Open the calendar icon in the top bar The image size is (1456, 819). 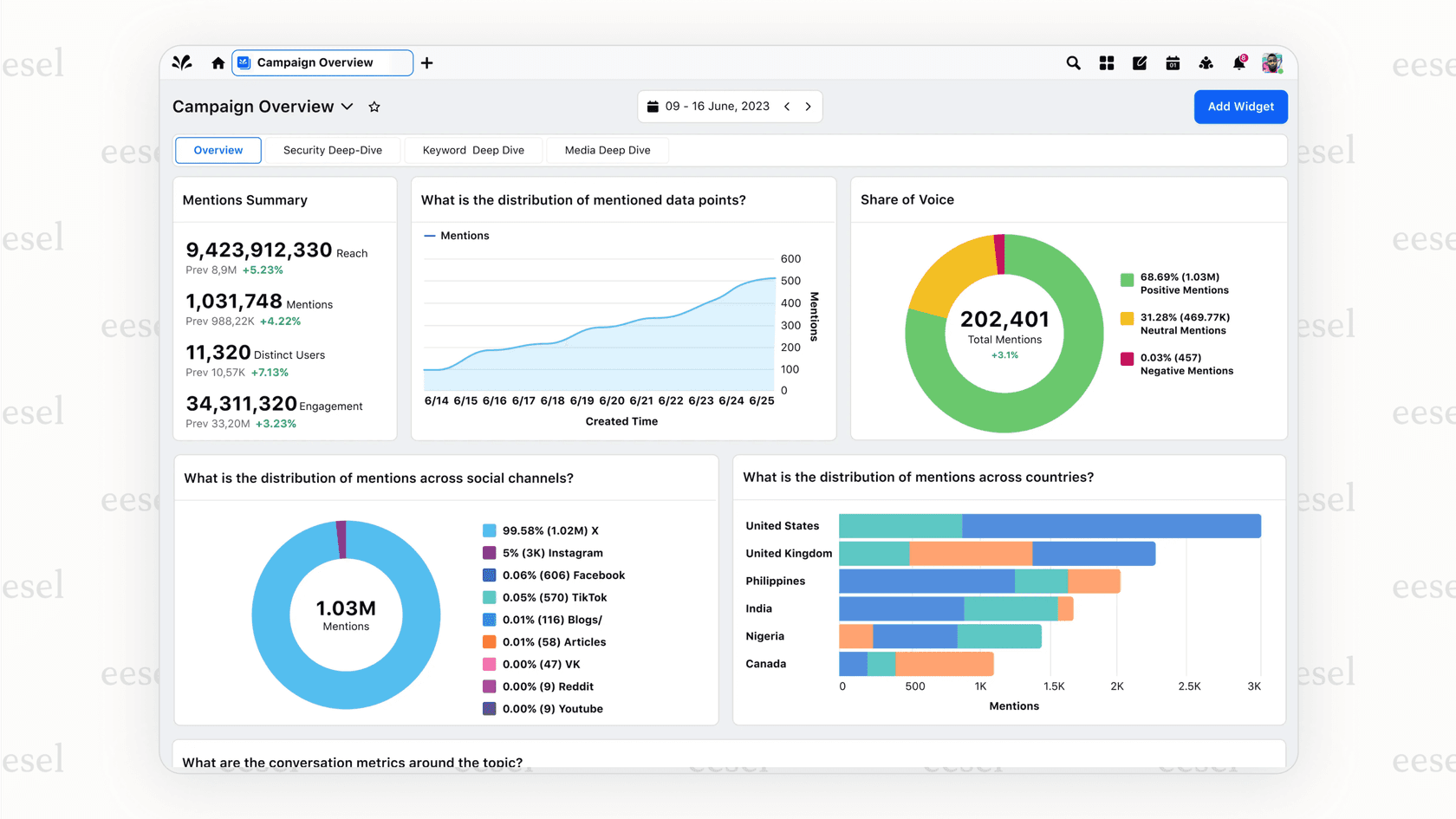coord(1172,62)
